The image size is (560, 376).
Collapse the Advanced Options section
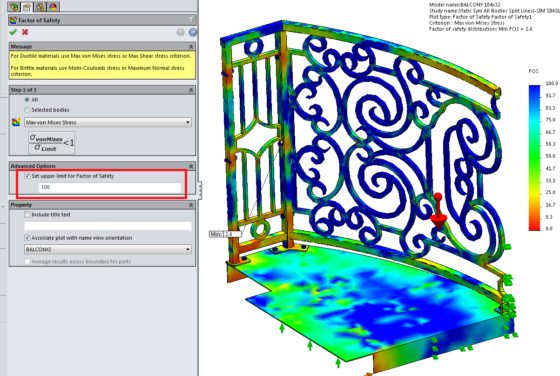(191, 166)
